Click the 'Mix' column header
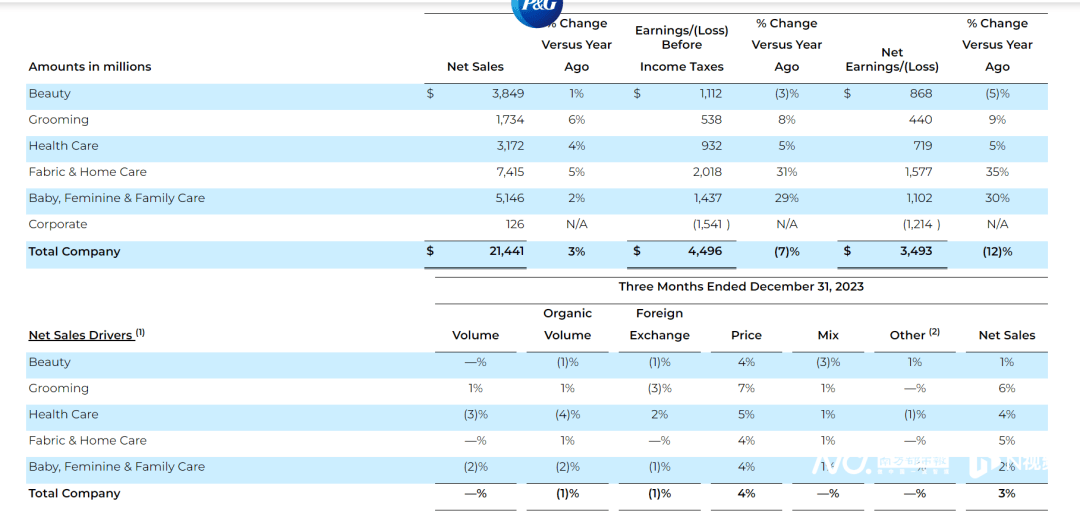 [x=828, y=336]
